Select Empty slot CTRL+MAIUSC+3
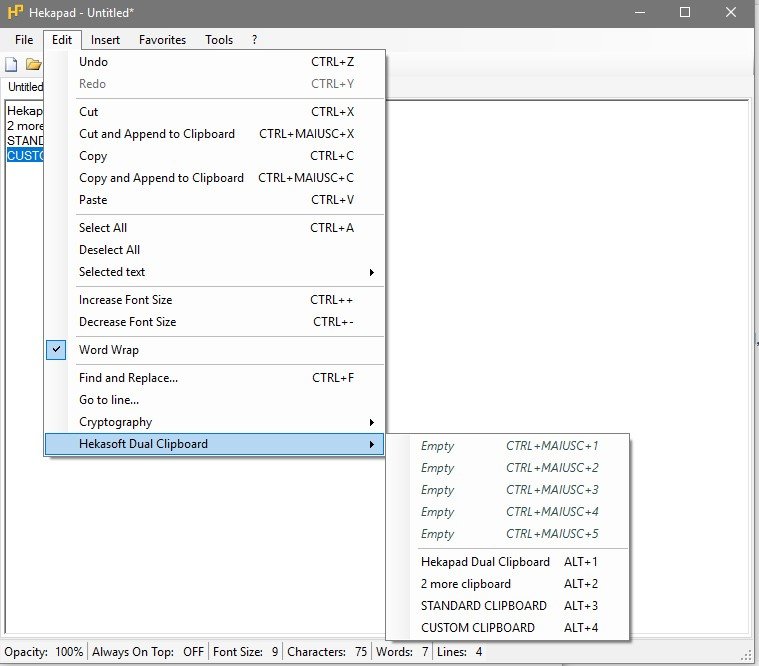The width and height of the screenshot is (759, 666). pyautogui.click(x=508, y=490)
